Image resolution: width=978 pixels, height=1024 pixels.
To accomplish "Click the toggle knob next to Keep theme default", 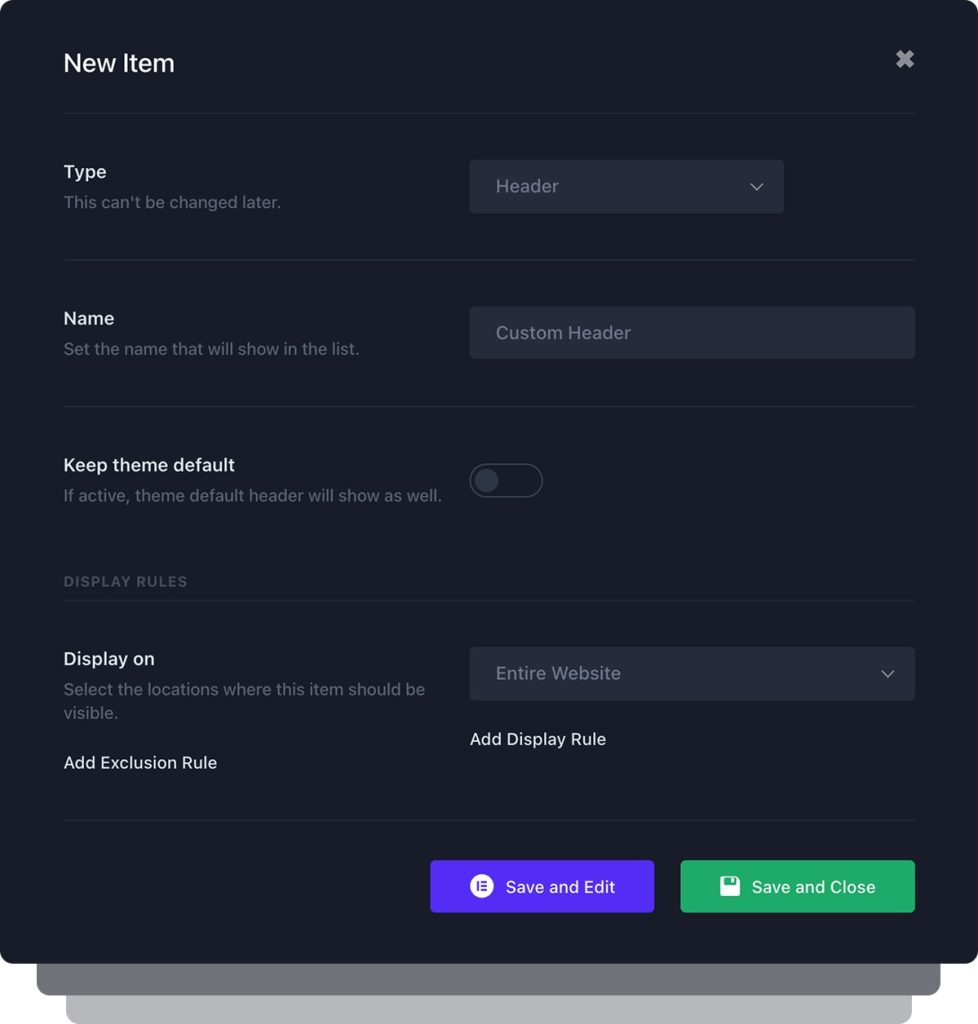I will [x=489, y=480].
